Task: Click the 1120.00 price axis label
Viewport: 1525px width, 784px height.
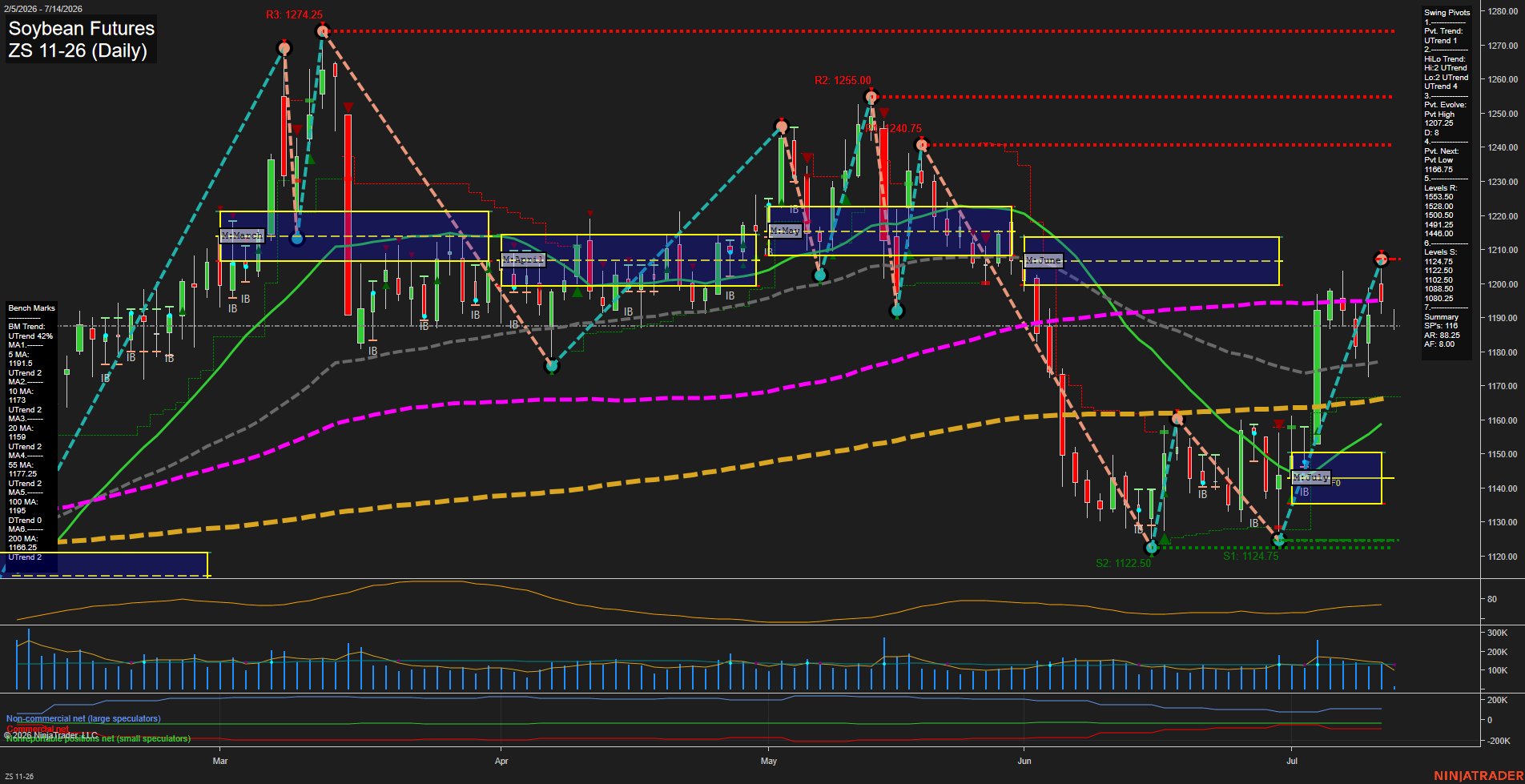Action: tap(1503, 557)
